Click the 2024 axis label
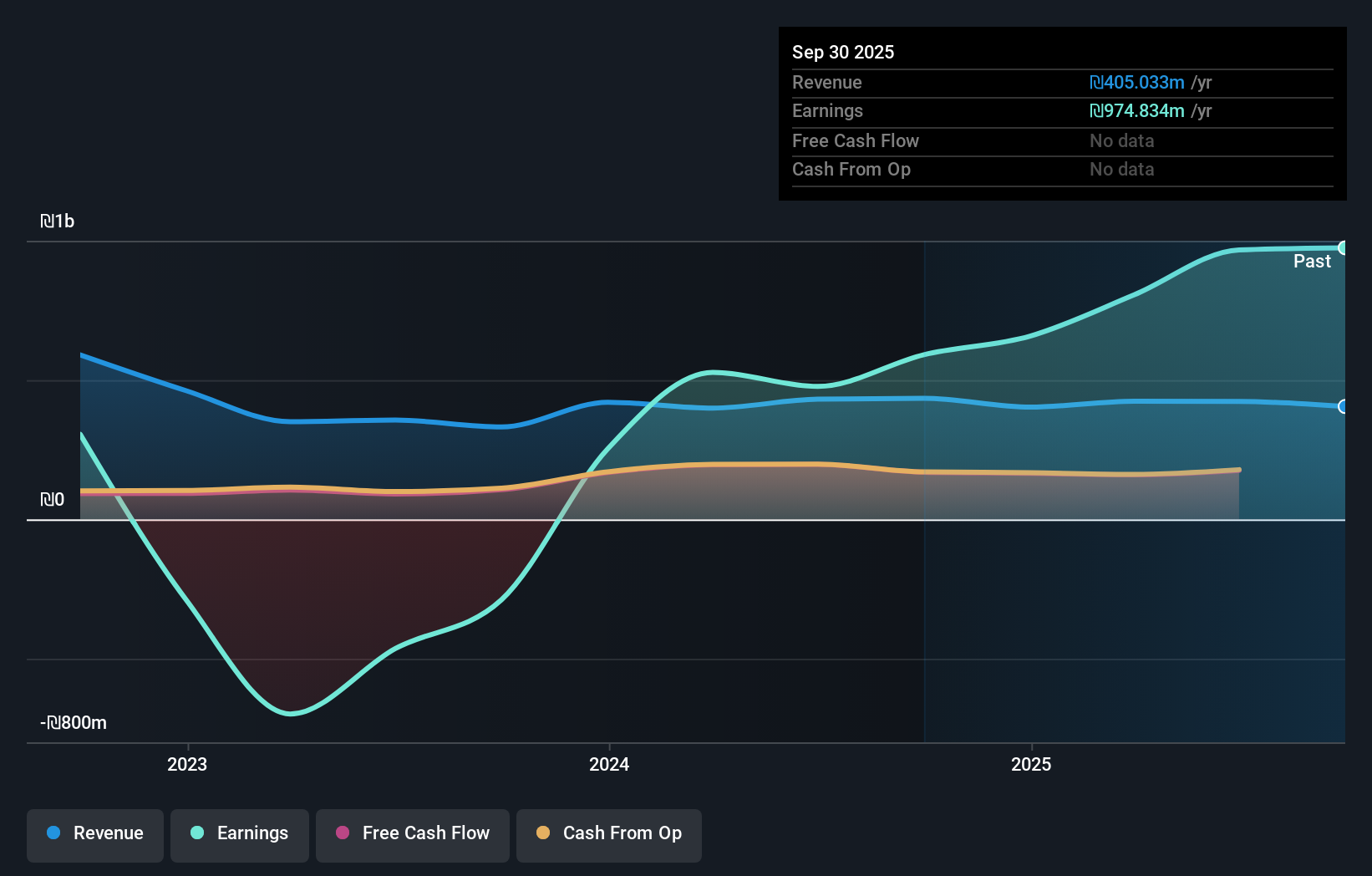Image resolution: width=1372 pixels, height=876 pixels. click(x=608, y=764)
